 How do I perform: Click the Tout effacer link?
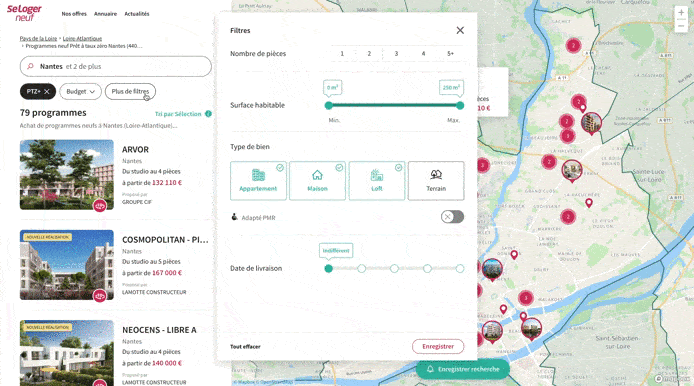click(245, 347)
